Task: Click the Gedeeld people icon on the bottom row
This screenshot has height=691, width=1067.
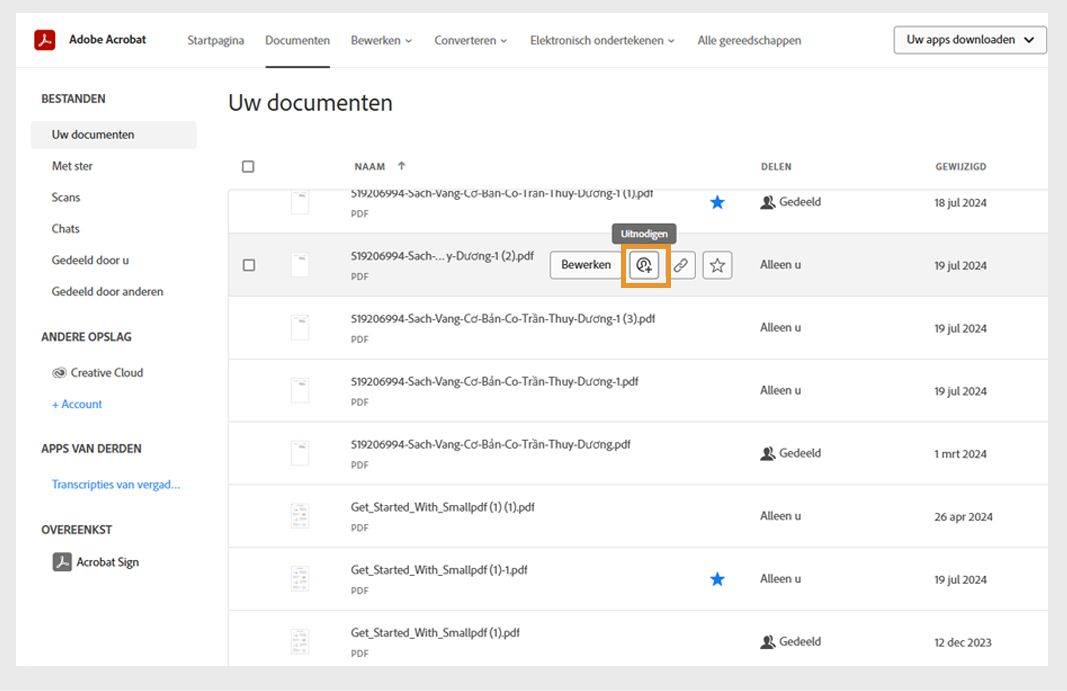Action: pos(766,641)
